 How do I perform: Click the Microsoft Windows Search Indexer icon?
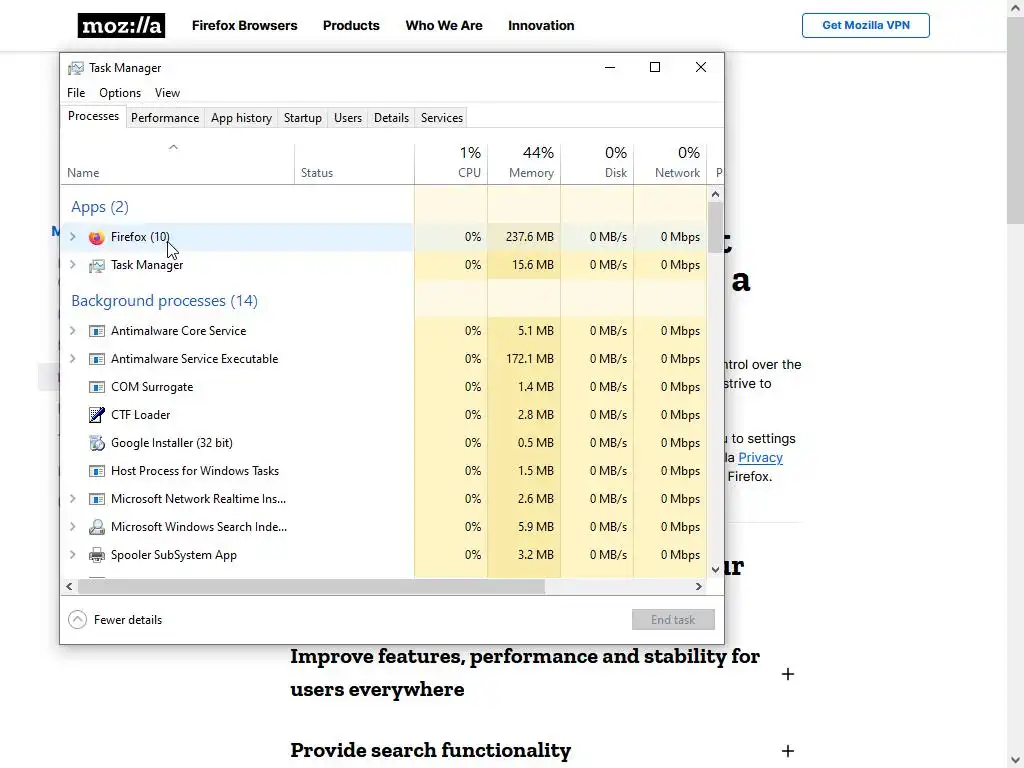coord(97,527)
